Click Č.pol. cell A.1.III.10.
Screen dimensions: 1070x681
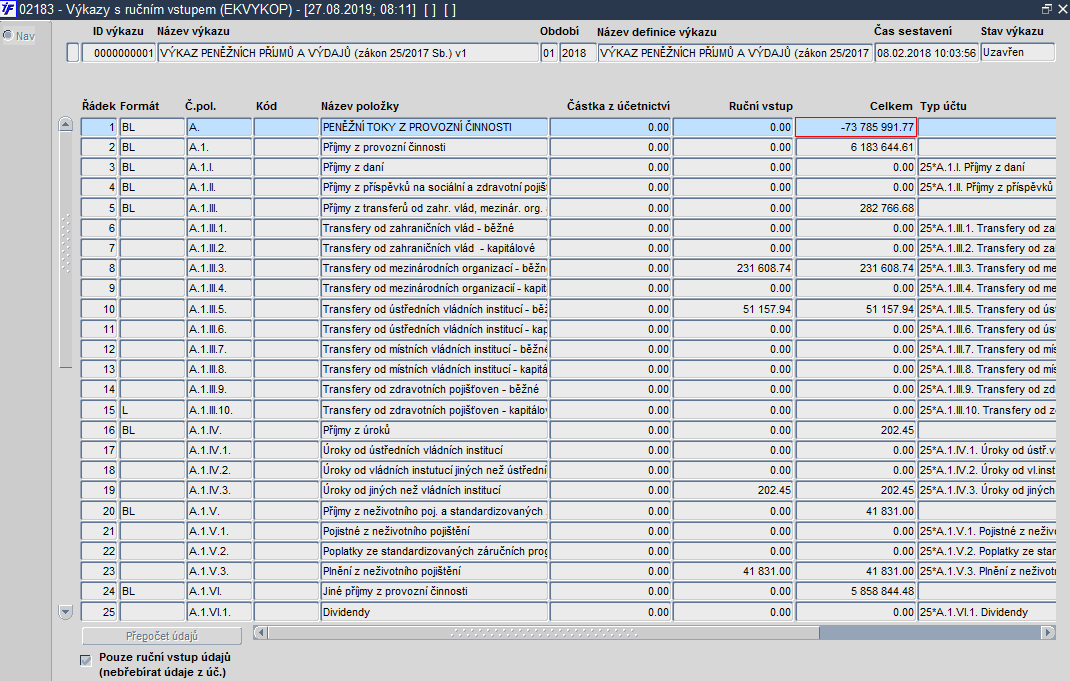coord(219,410)
